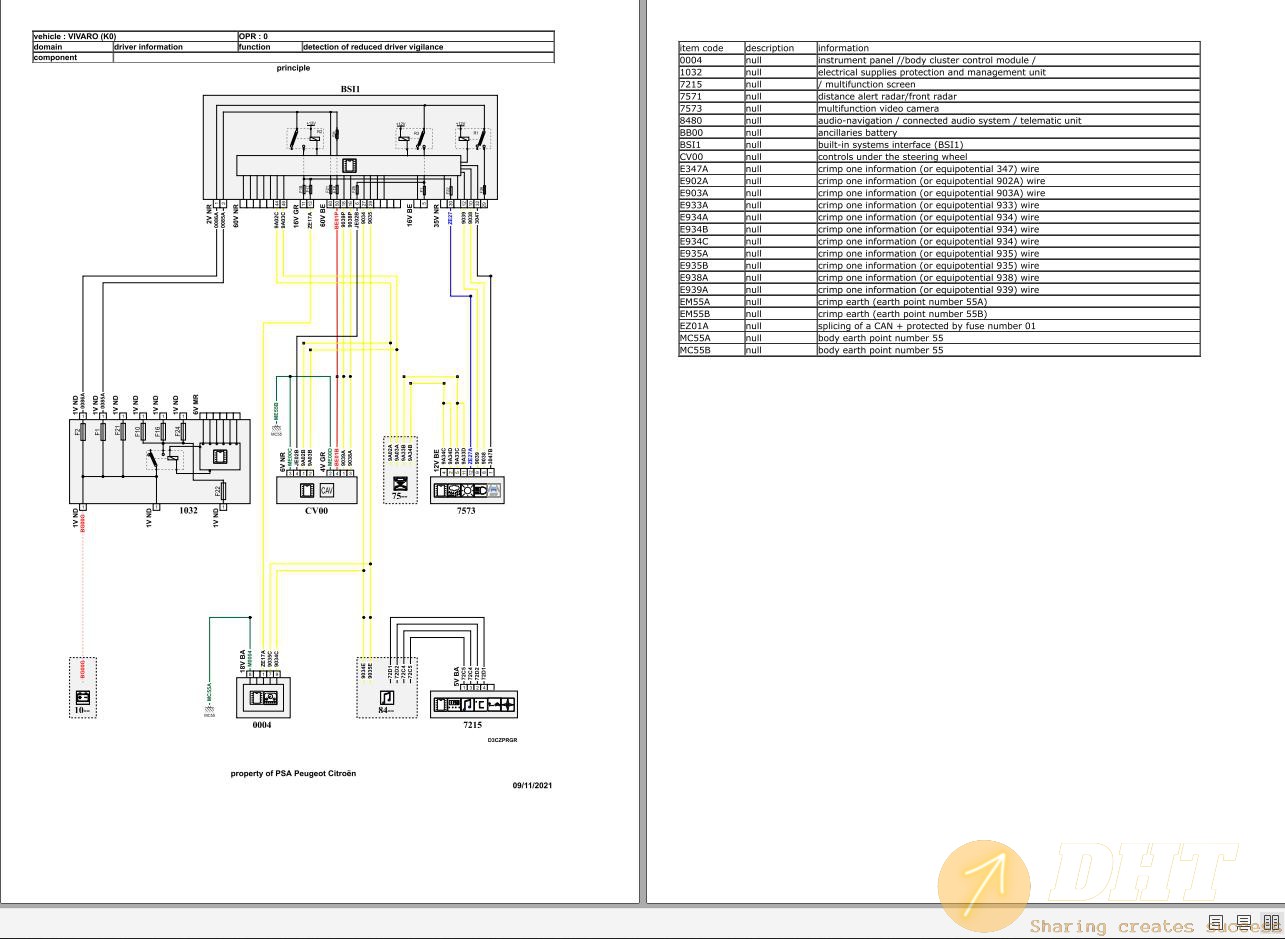1285x939 pixels.
Task: Click 'OPR : 0' header cell
Action: [396, 36]
